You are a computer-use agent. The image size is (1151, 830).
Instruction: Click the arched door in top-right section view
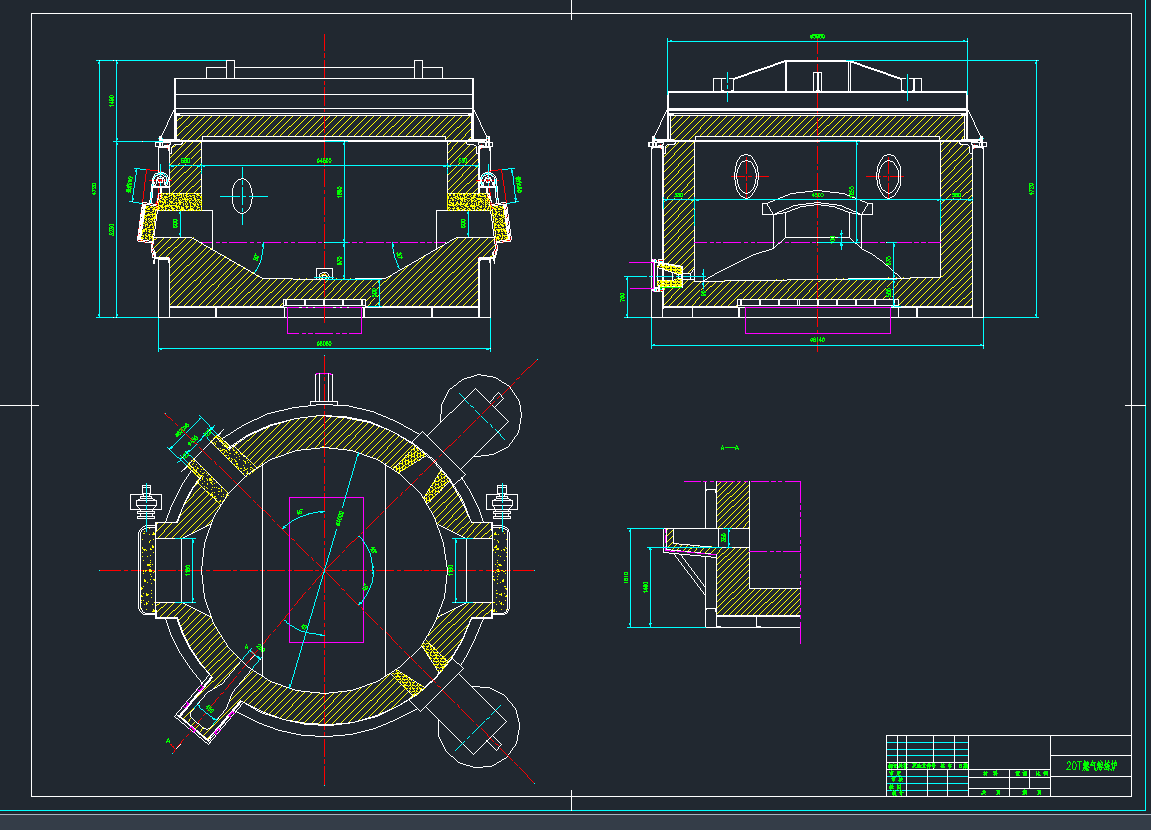(818, 207)
